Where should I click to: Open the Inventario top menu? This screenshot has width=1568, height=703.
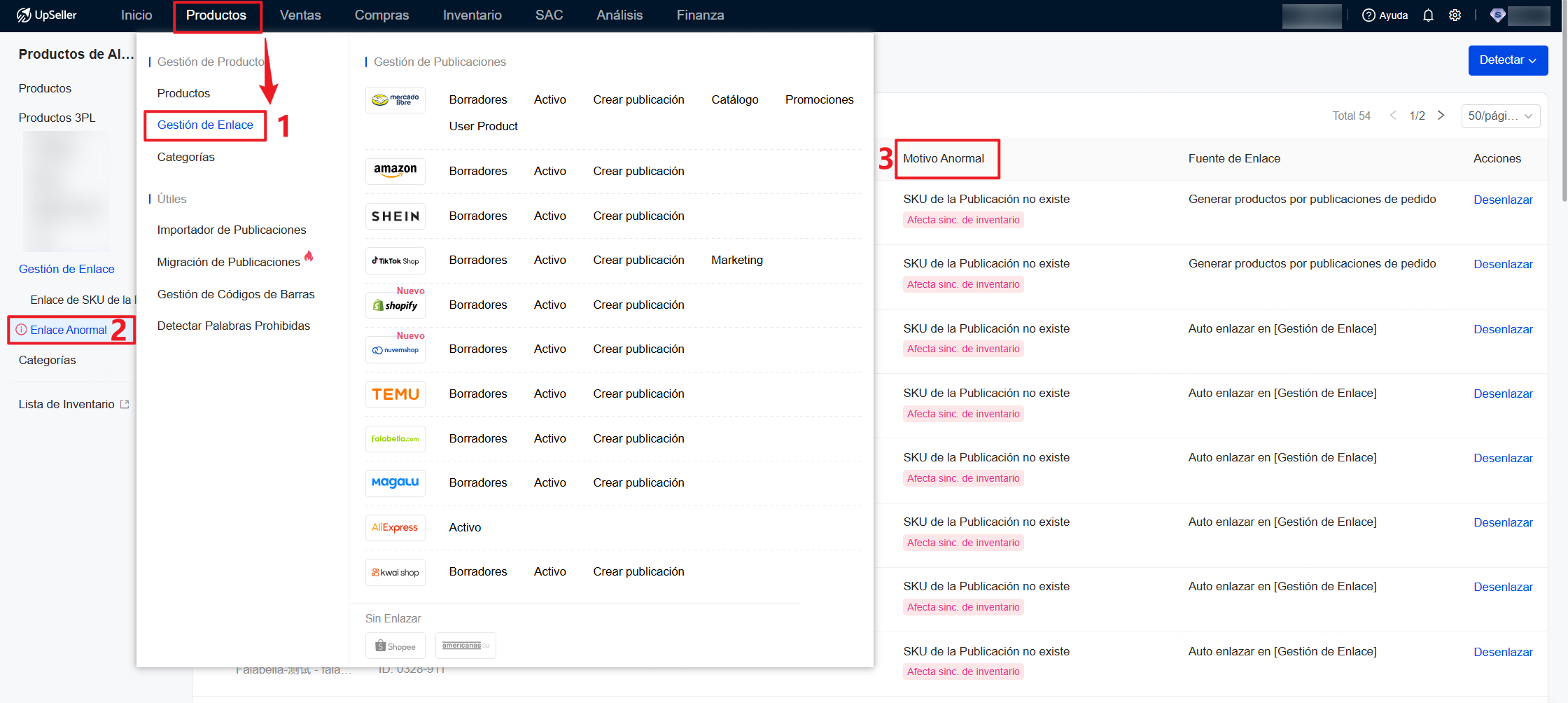[x=472, y=15]
